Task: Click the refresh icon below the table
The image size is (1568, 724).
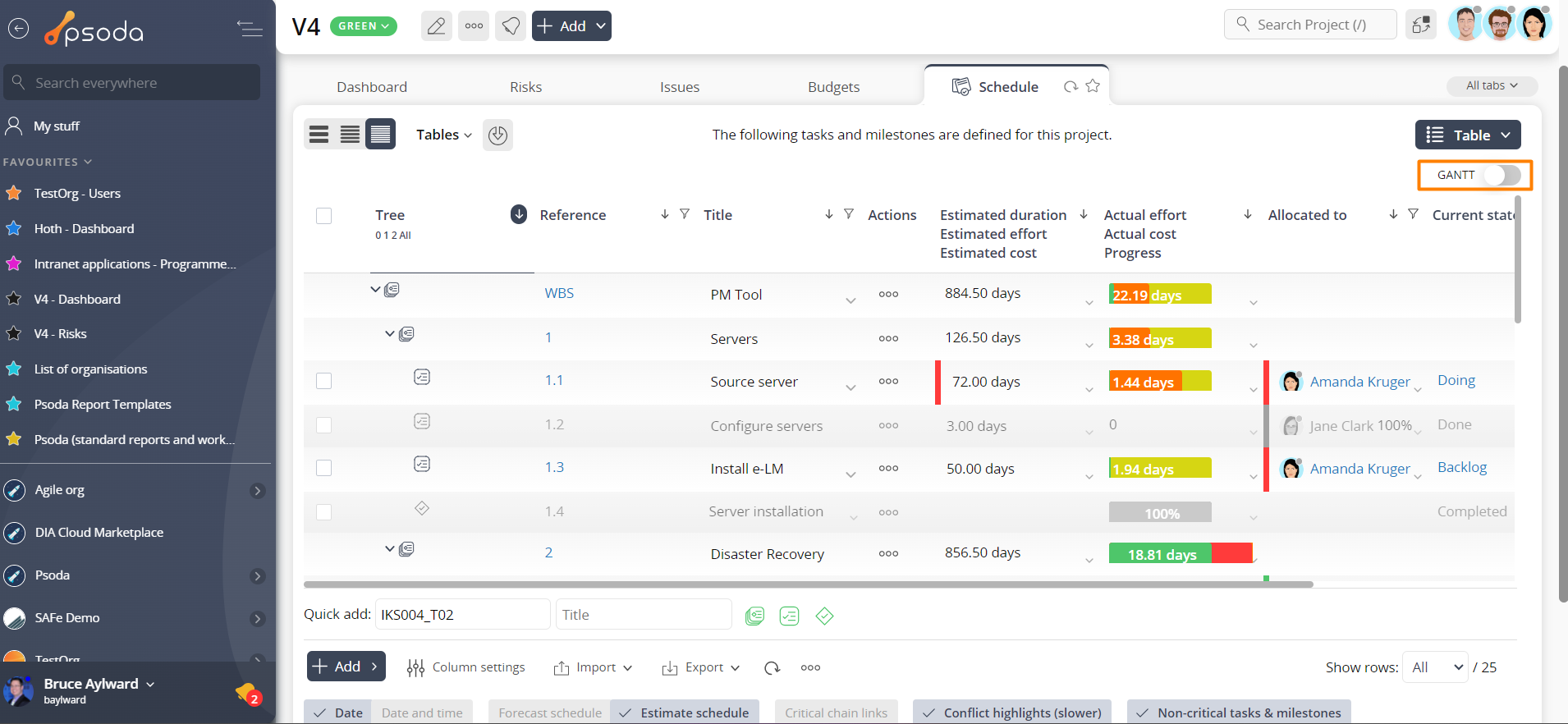Action: click(772, 667)
